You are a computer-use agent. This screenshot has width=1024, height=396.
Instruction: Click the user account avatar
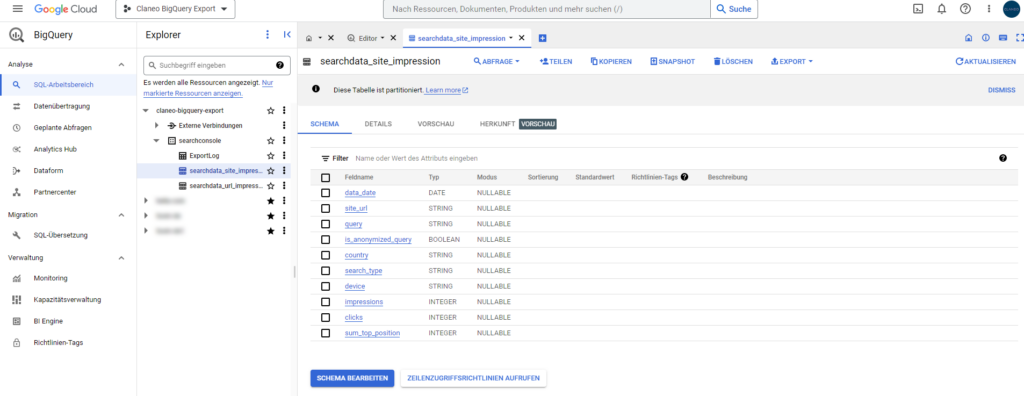pos(1011,9)
